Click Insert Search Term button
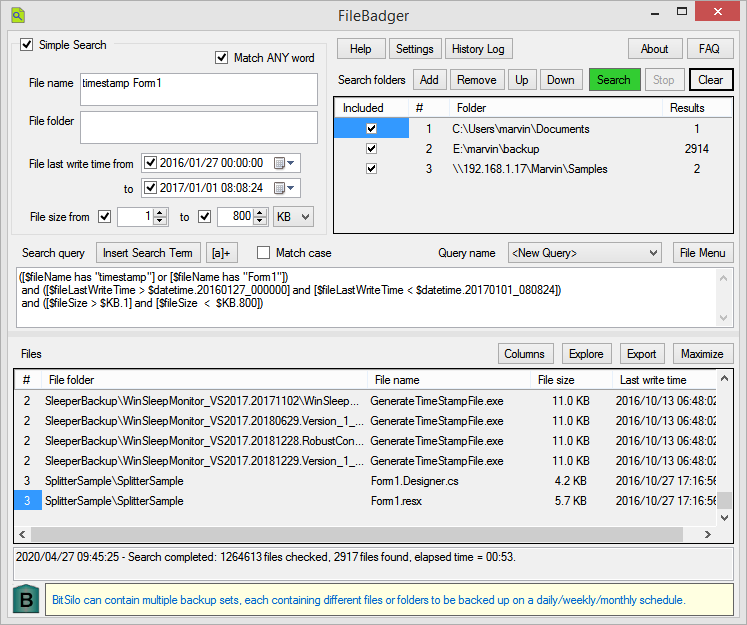The width and height of the screenshot is (747, 625). point(148,253)
